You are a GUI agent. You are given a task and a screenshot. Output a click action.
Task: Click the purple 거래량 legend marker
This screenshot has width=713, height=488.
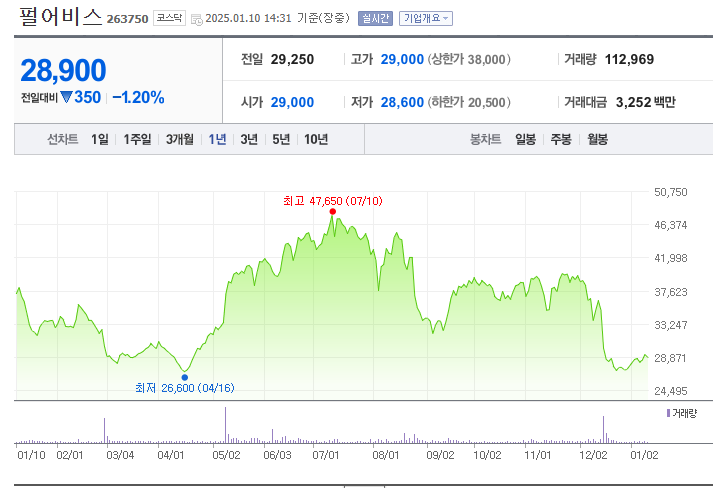tap(668, 413)
